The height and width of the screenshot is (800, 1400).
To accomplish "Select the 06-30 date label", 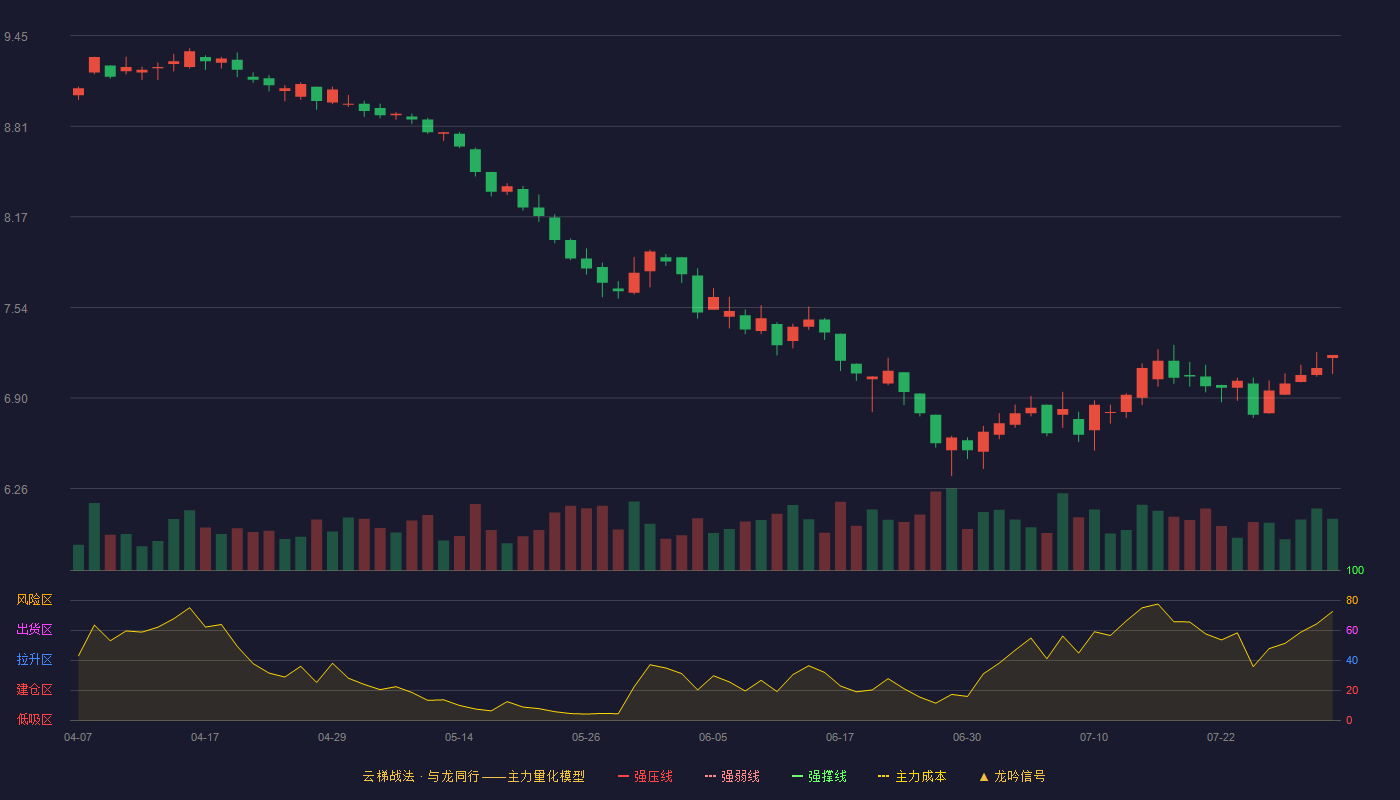I will [x=967, y=737].
